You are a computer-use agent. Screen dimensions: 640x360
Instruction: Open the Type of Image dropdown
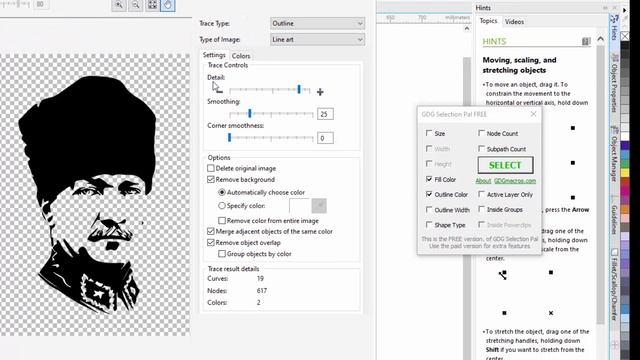(x=317, y=40)
